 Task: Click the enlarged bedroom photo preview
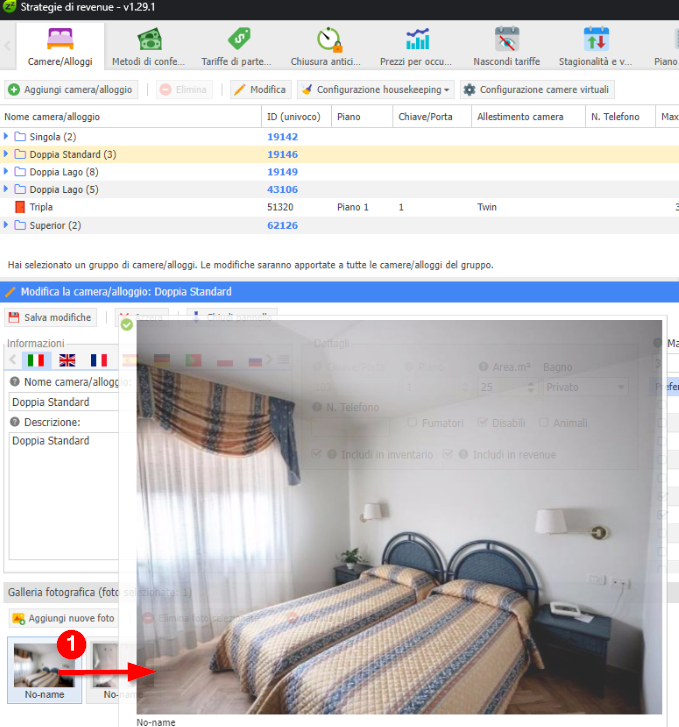[399, 517]
